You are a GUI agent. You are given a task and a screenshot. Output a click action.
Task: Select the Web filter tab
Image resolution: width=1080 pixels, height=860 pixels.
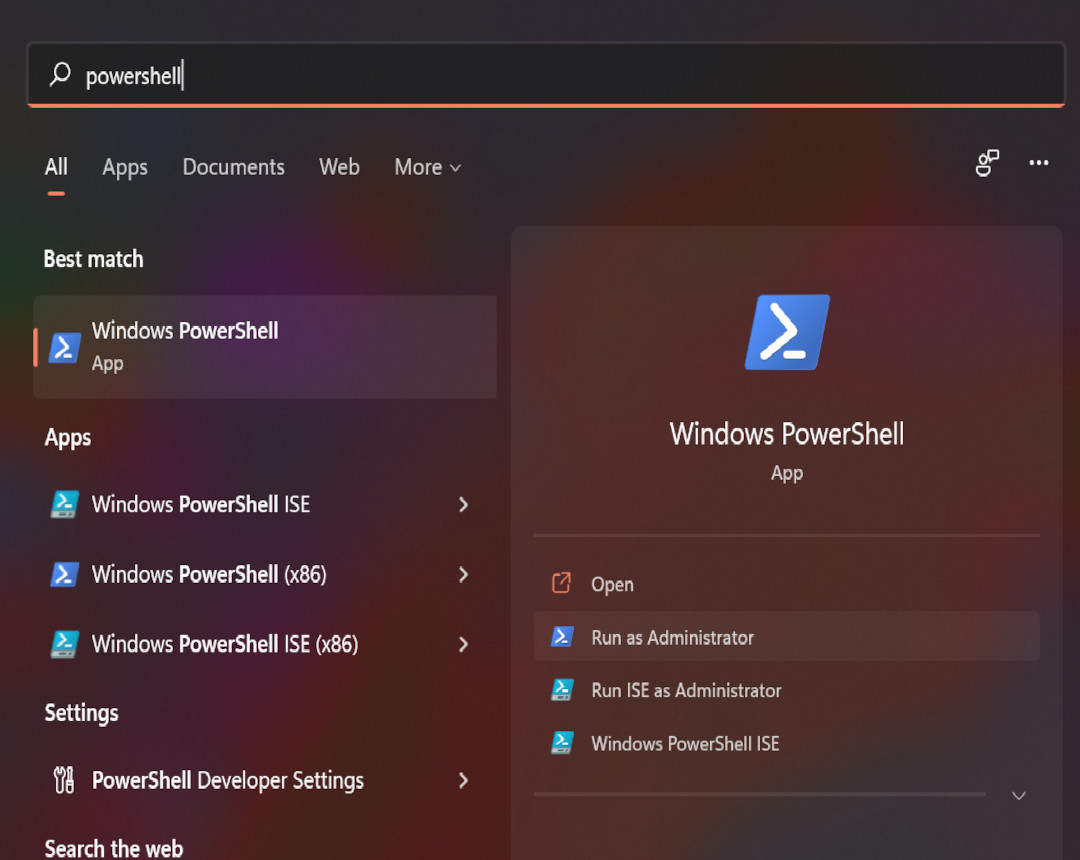point(339,167)
